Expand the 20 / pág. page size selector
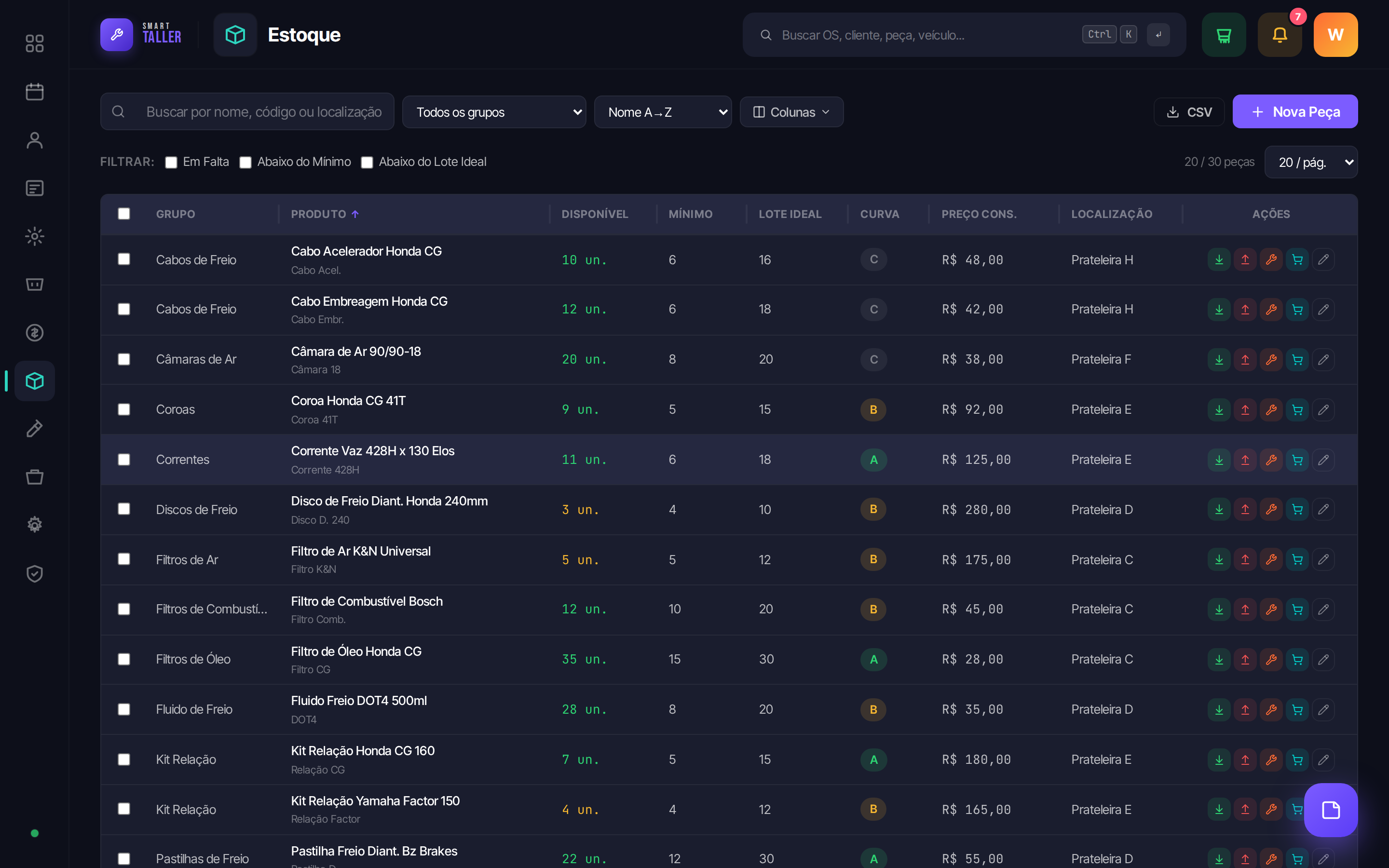The image size is (1389, 868). click(x=1311, y=163)
